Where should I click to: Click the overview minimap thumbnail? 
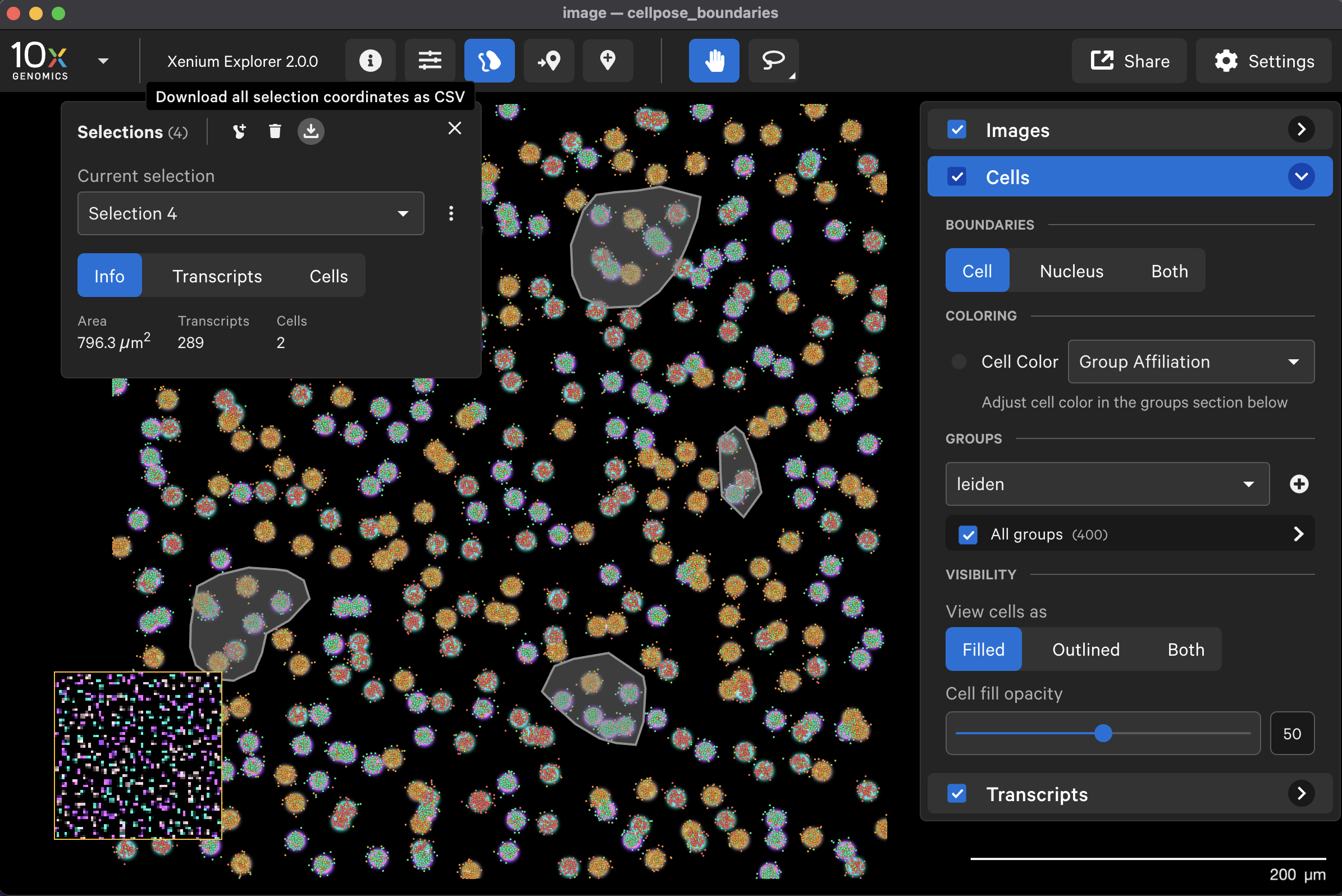[x=138, y=756]
